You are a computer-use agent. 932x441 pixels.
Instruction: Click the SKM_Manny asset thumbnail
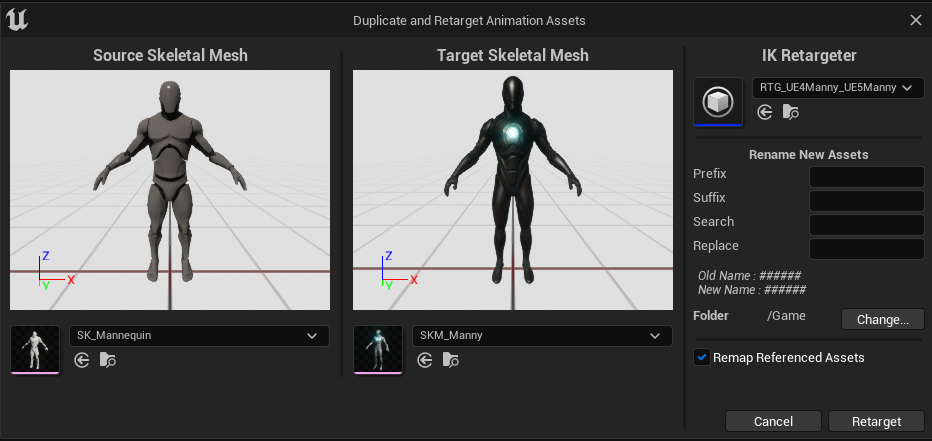pyautogui.click(x=378, y=349)
